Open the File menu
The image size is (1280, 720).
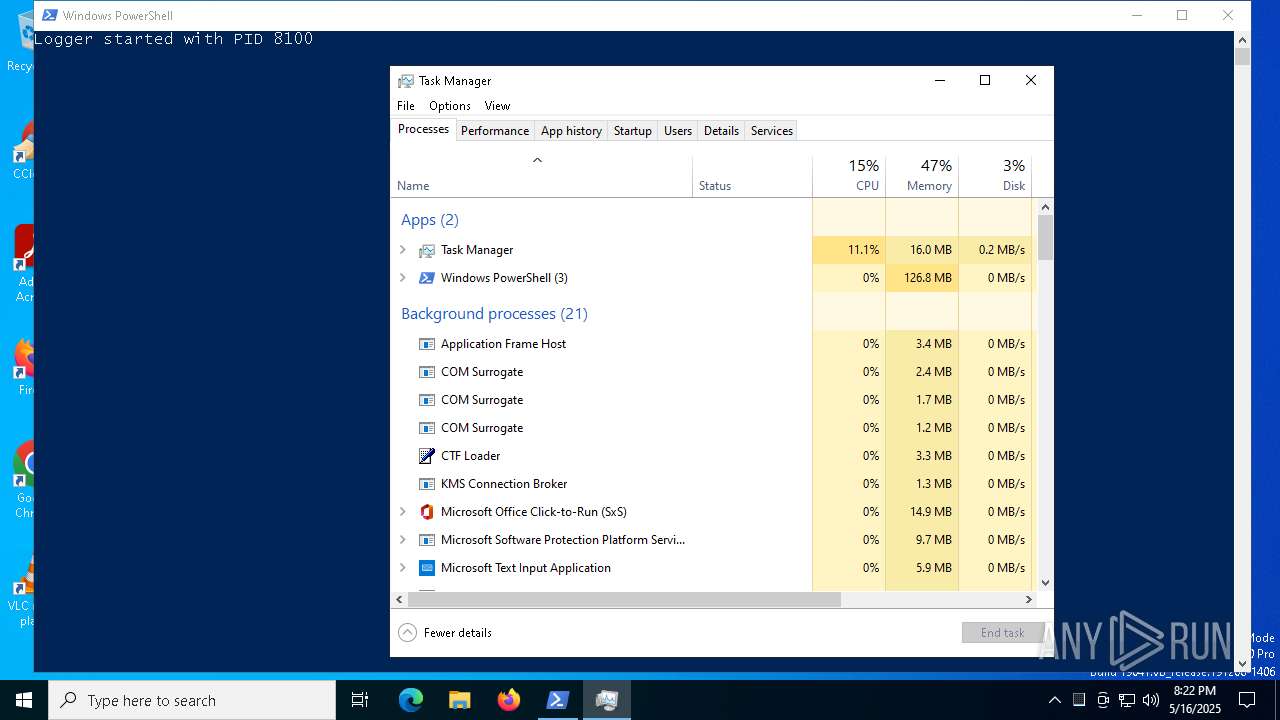[406, 106]
